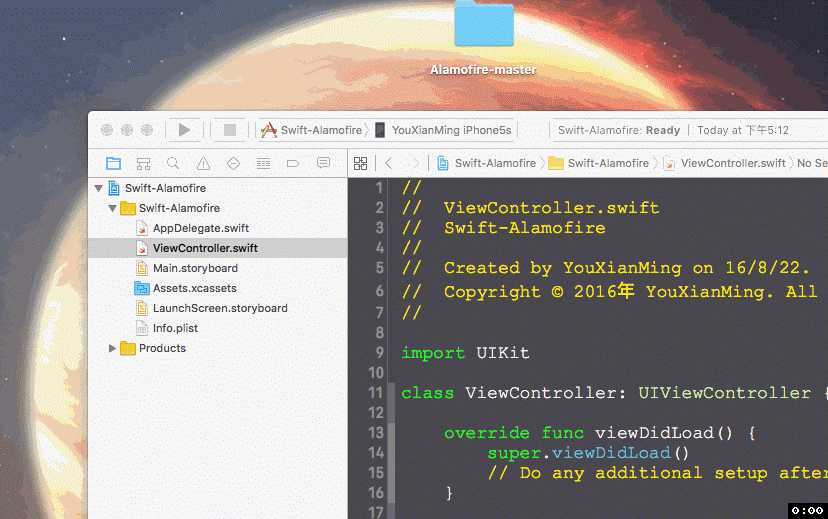The height and width of the screenshot is (519, 828).
Task: Click the window minimize traffic light
Action: coord(127,130)
